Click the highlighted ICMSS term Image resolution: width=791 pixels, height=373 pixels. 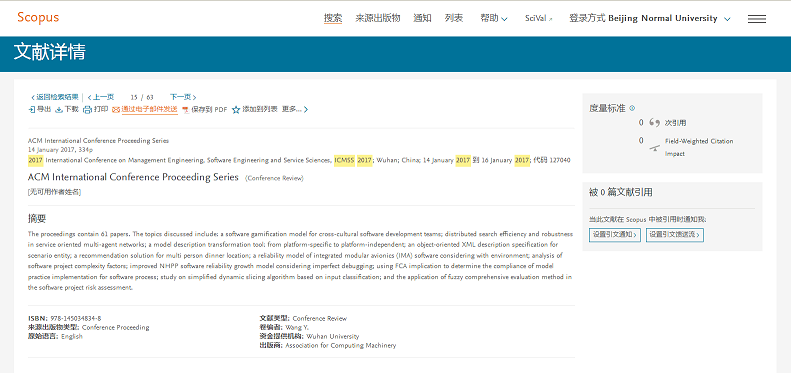(345, 160)
